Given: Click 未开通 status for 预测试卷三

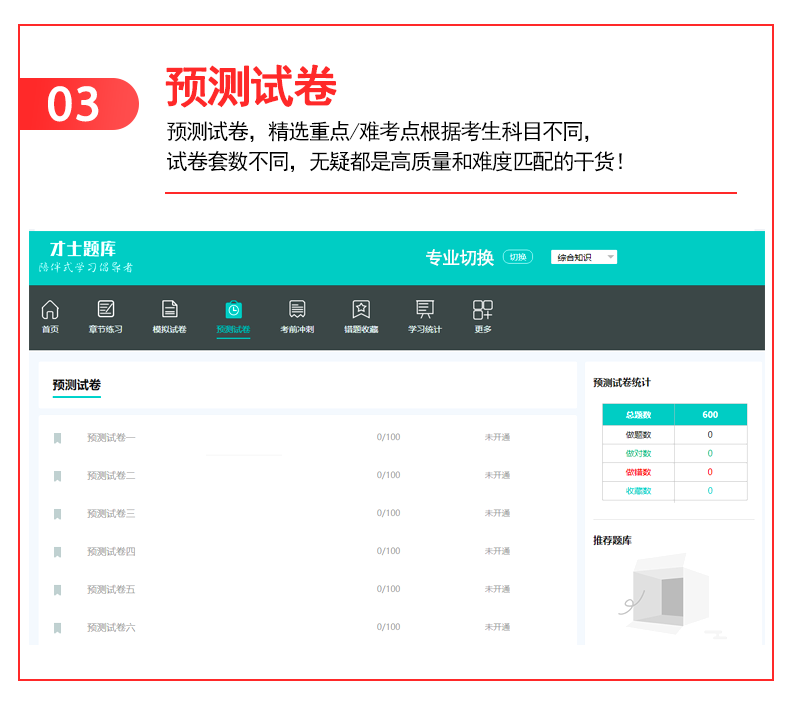Looking at the screenshot, I should coord(497,513).
